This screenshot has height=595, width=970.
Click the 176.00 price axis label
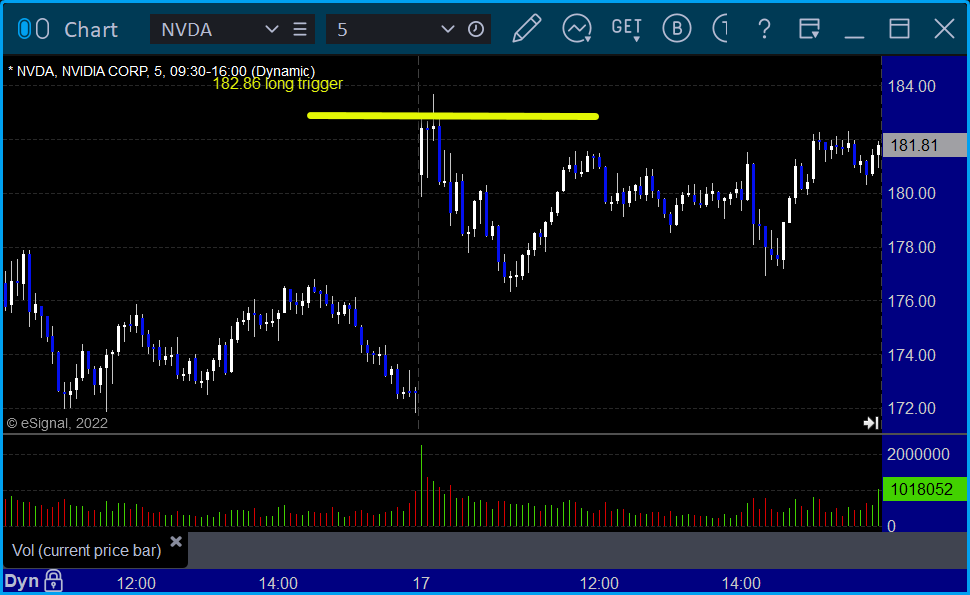coord(912,301)
